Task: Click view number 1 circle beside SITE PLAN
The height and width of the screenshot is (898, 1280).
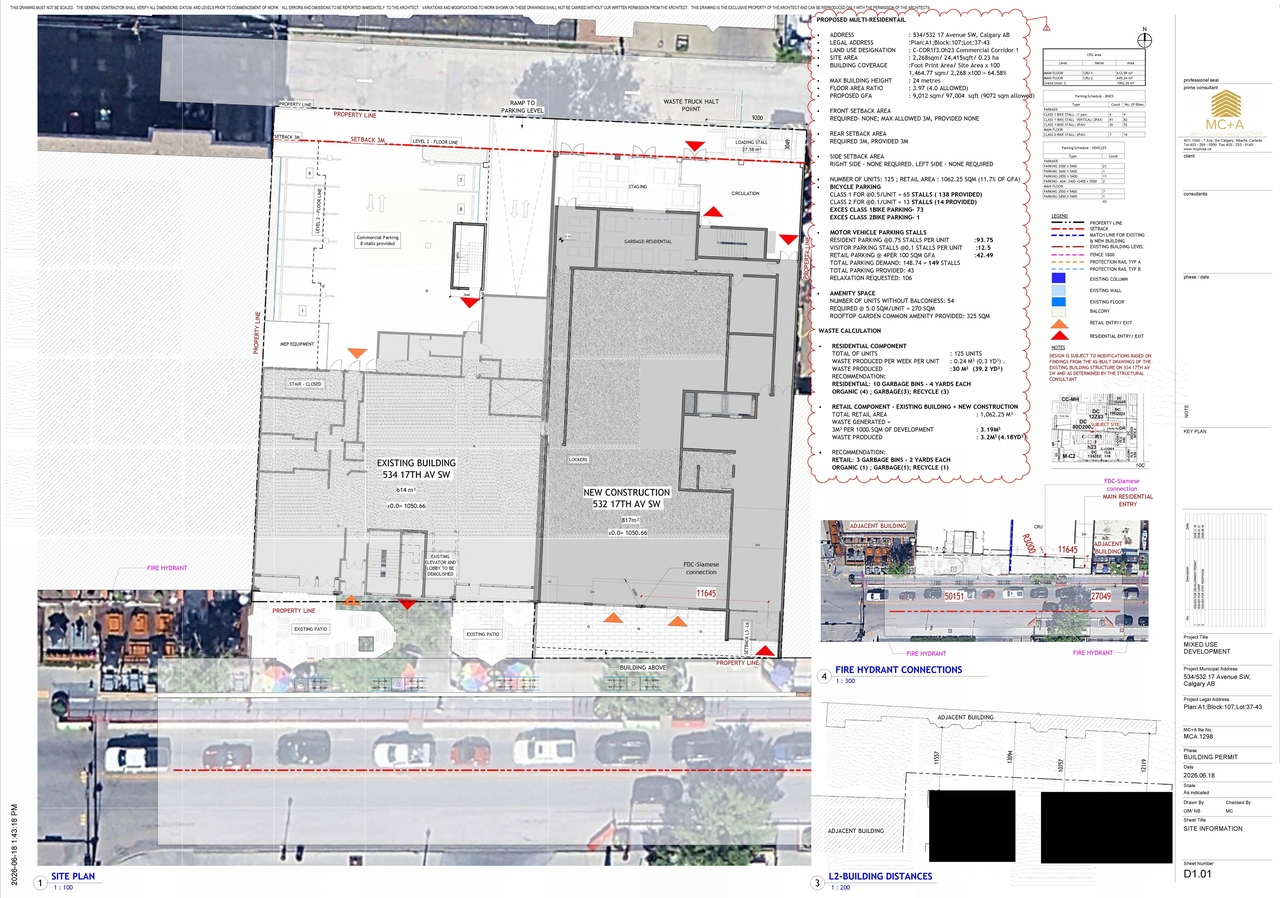Action: coord(40,883)
